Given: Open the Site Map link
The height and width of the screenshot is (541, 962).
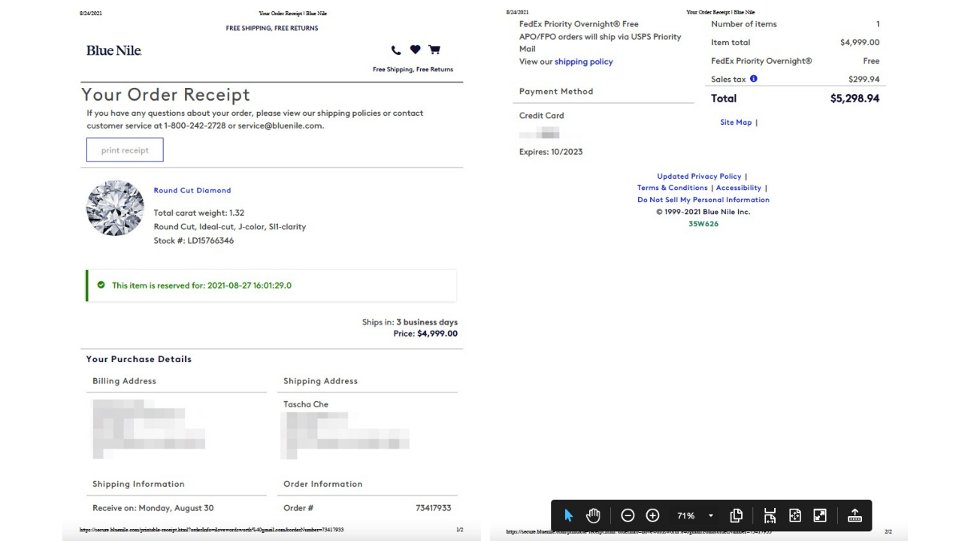Looking at the screenshot, I should [735, 122].
